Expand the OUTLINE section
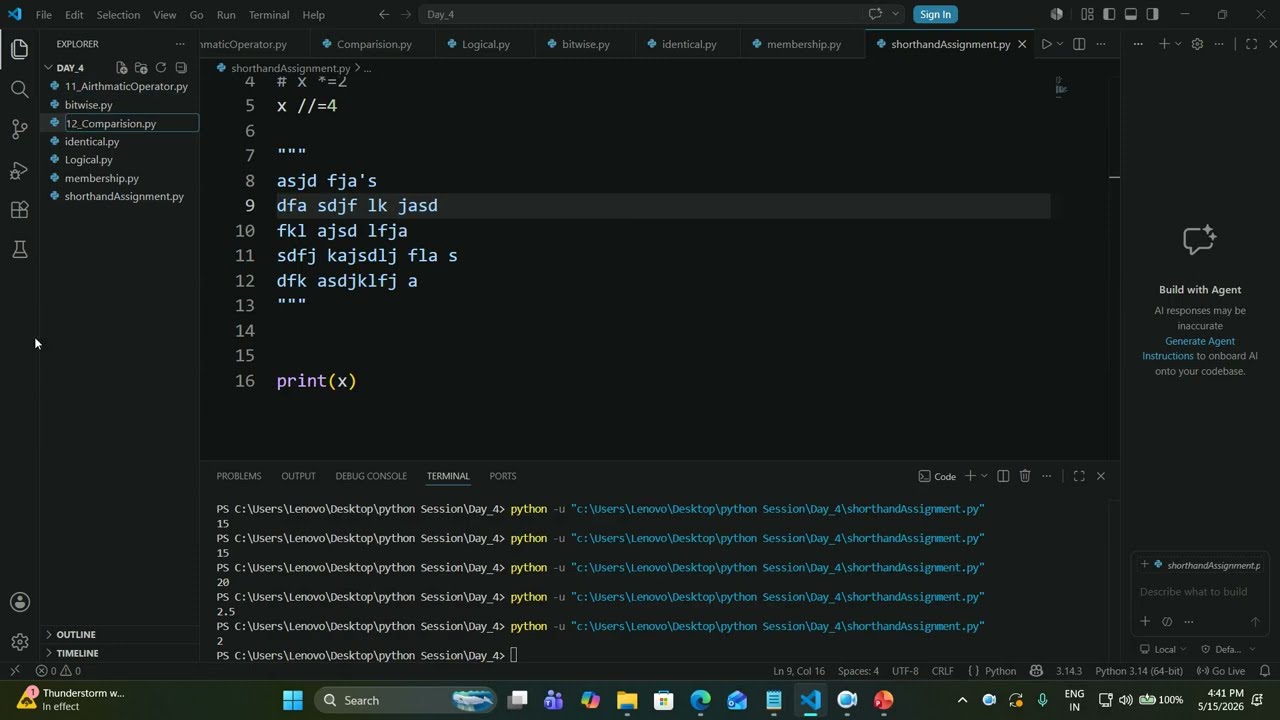1280x720 pixels. [76, 634]
